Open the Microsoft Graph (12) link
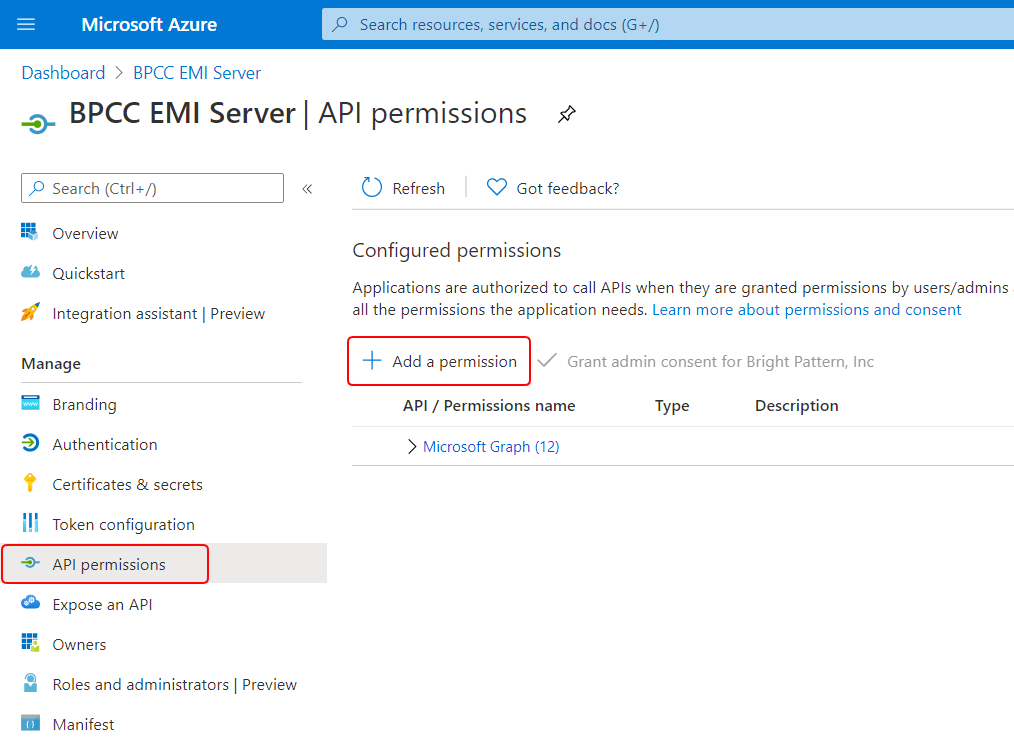The image size is (1014, 741). tap(491, 447)
